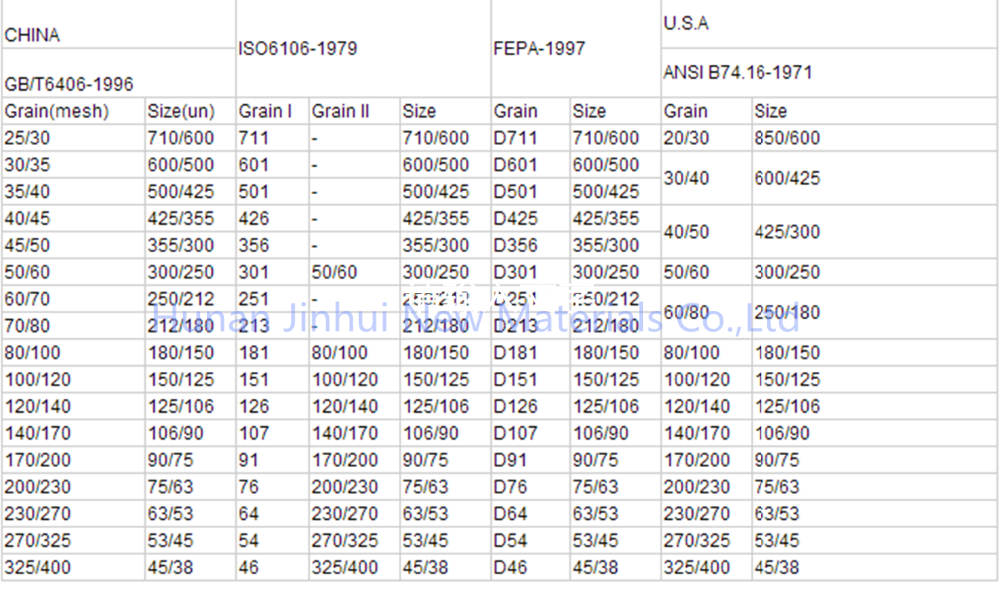Click the ISO6106-1979 header cell
The height and width of the screenshot is (595, 1000).
point(363,48)
